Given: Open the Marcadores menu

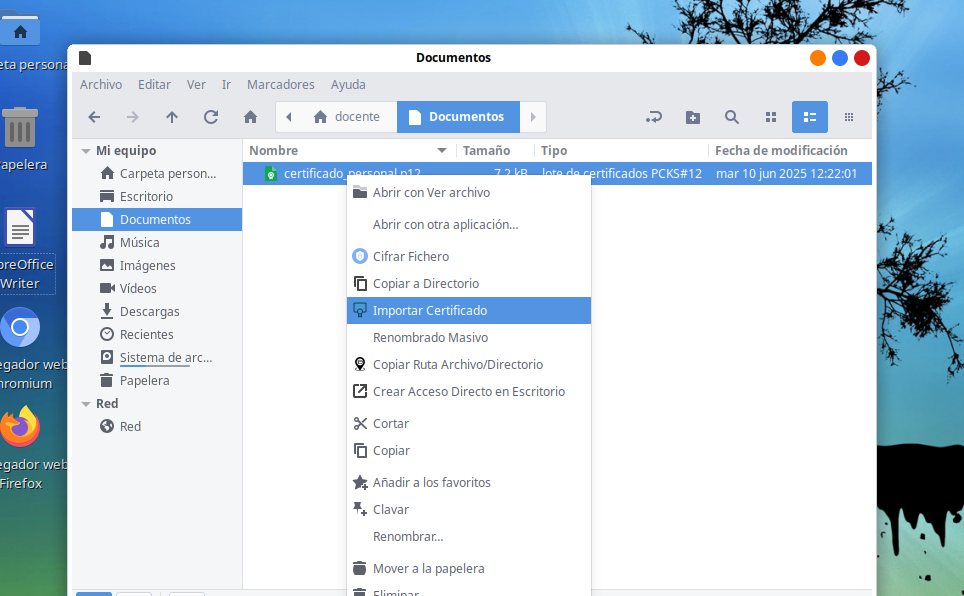Looking at the screenshot, I should point(281,84).
